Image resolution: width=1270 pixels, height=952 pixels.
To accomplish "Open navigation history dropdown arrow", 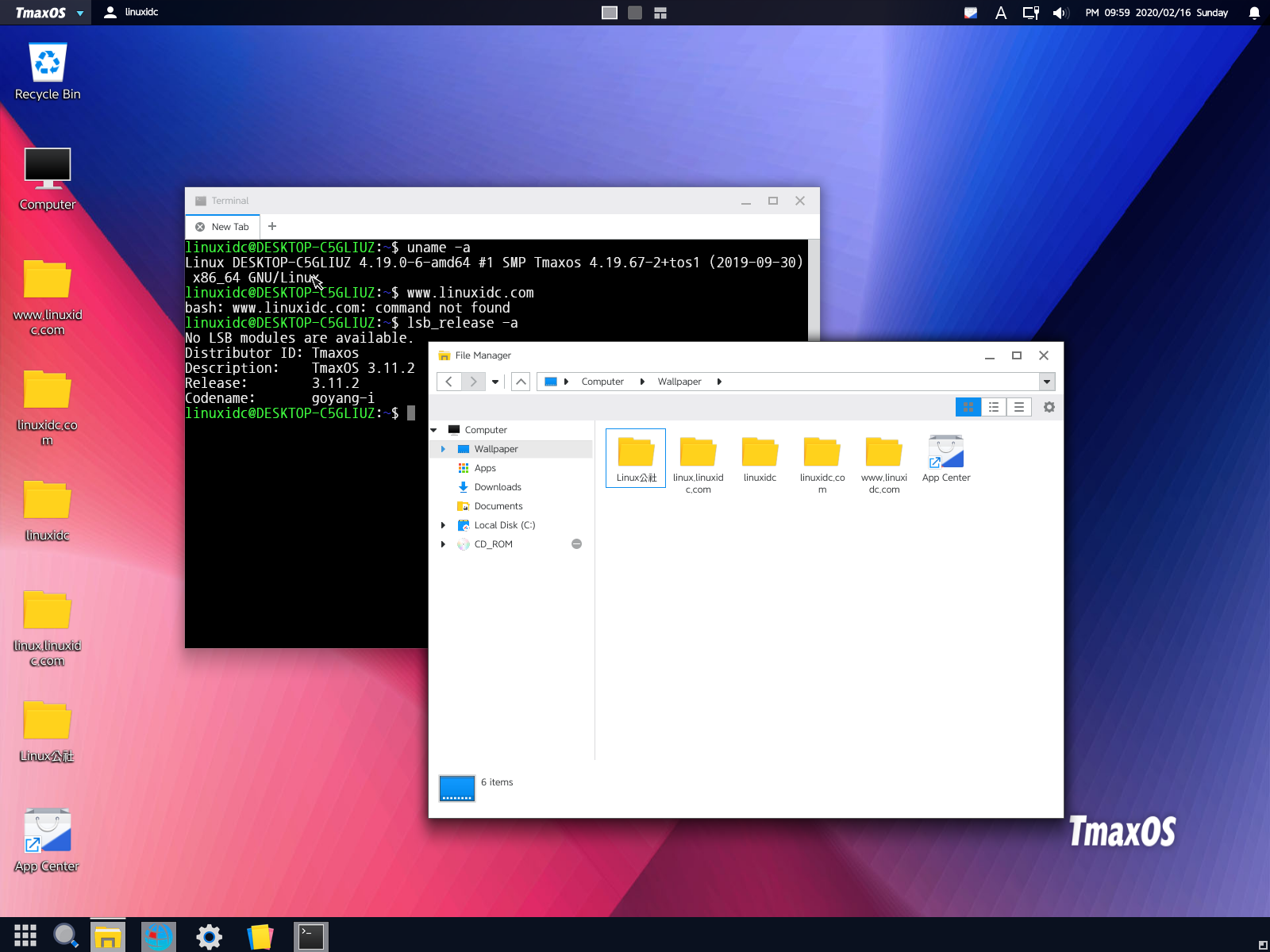I will click(x=495, y=382).
